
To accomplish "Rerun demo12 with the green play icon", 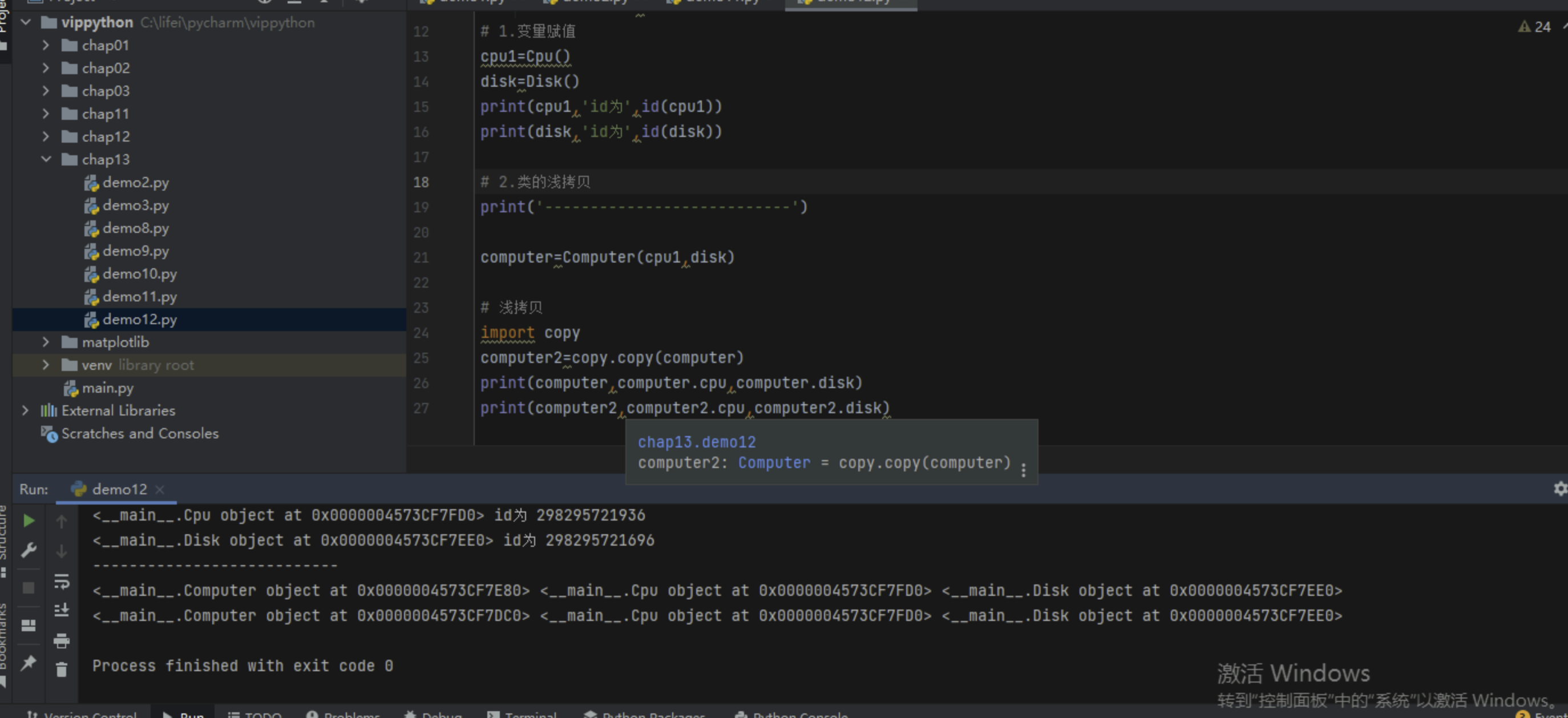I will point(28,521).
